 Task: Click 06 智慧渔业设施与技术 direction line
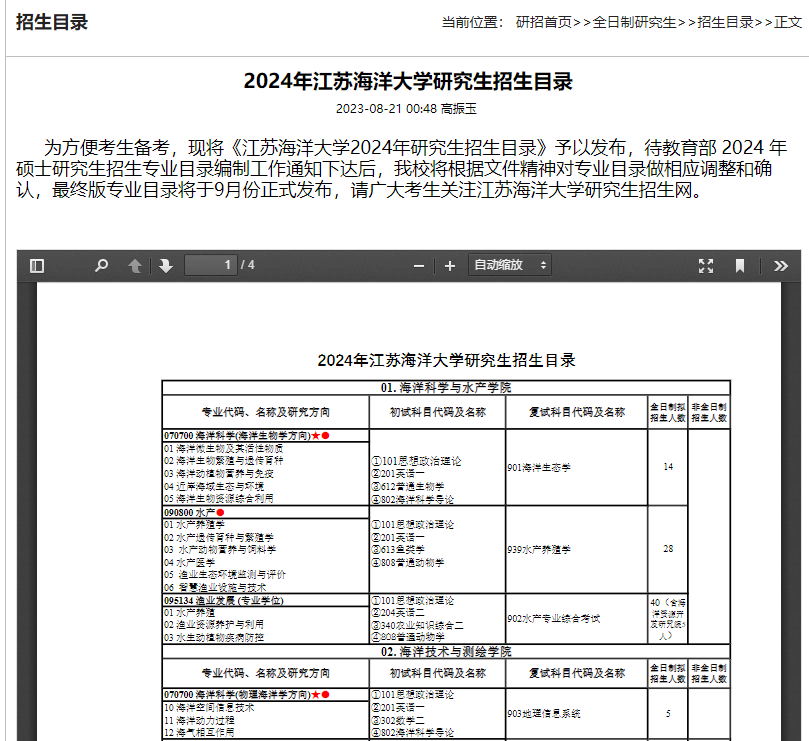tap(215, 587)
